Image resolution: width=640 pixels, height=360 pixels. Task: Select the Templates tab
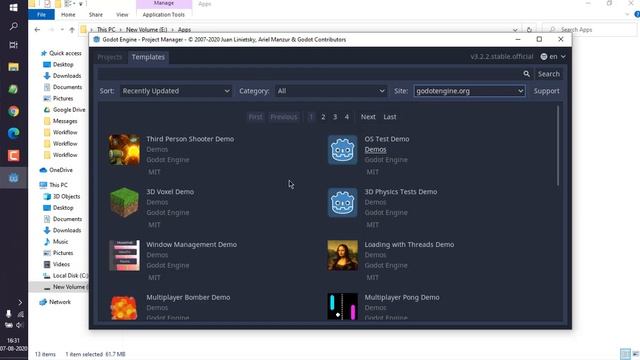point(148,57)
